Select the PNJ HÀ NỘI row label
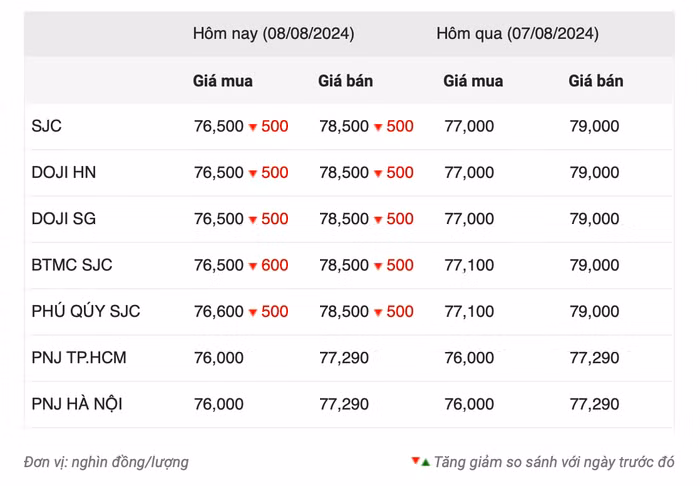The image size is (700, 486). (x=77, y=404)
